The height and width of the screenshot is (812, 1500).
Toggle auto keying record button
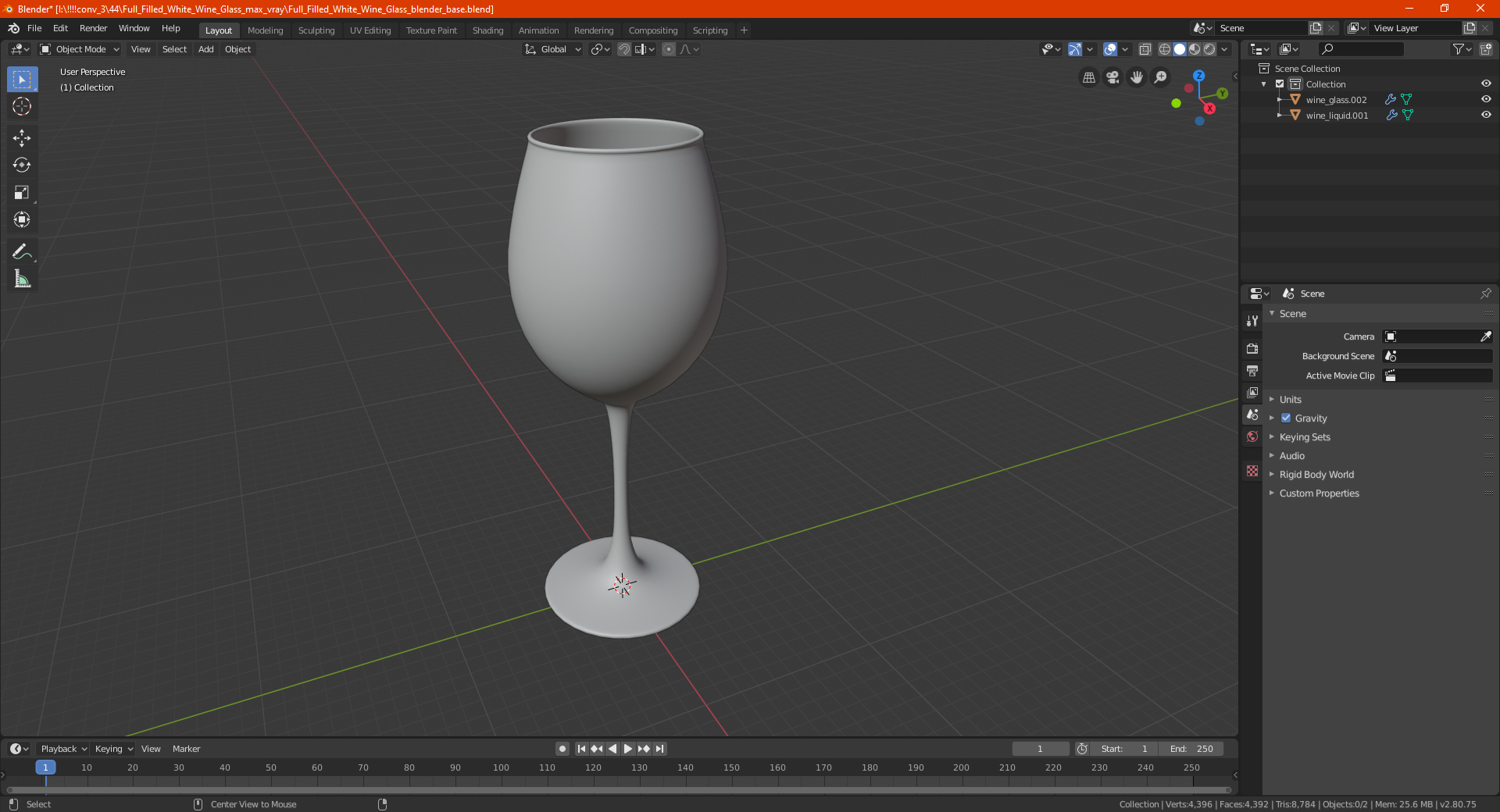click(562, 749)
